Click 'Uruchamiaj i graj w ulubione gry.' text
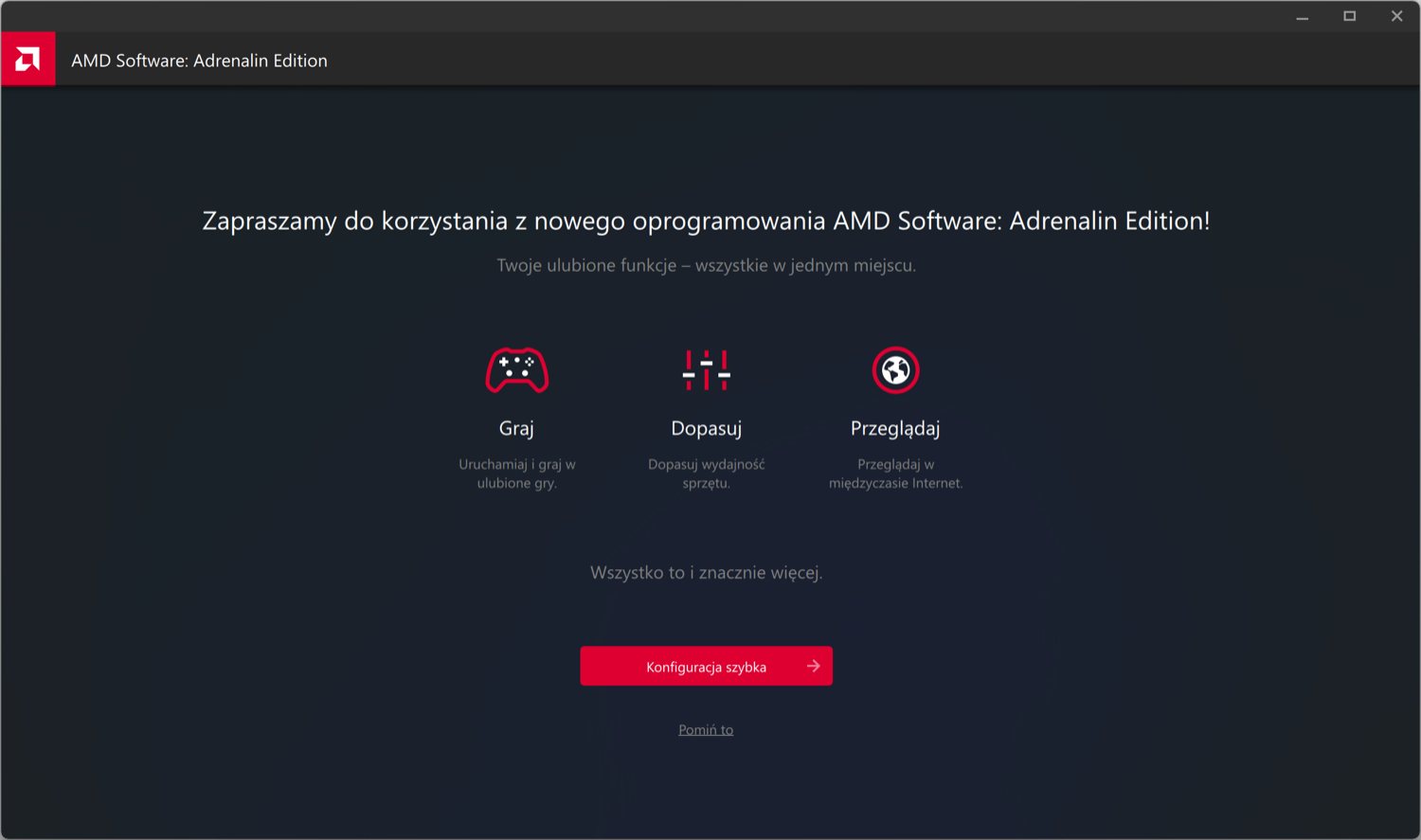1421x840 pixels. point(517,474)
